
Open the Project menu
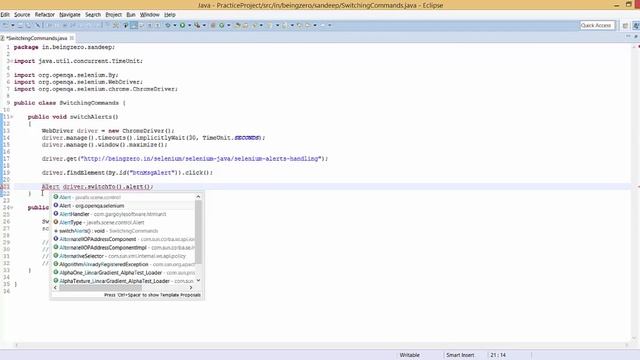click(113, 15)
